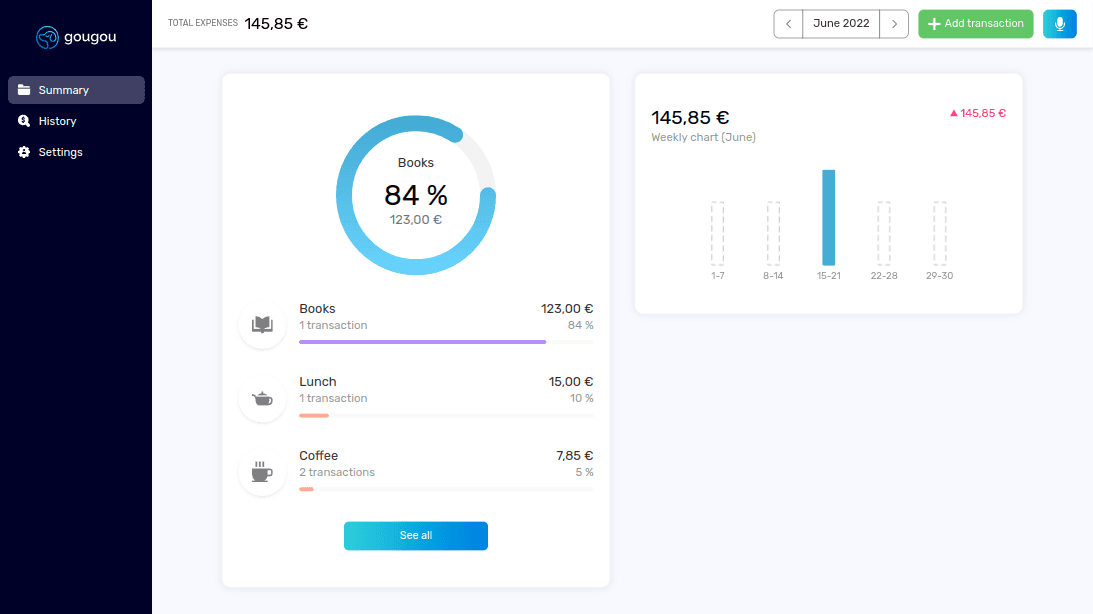Click the Books purple progress bar
This screenshot has width=1093, height=614.
pos(422,341)
